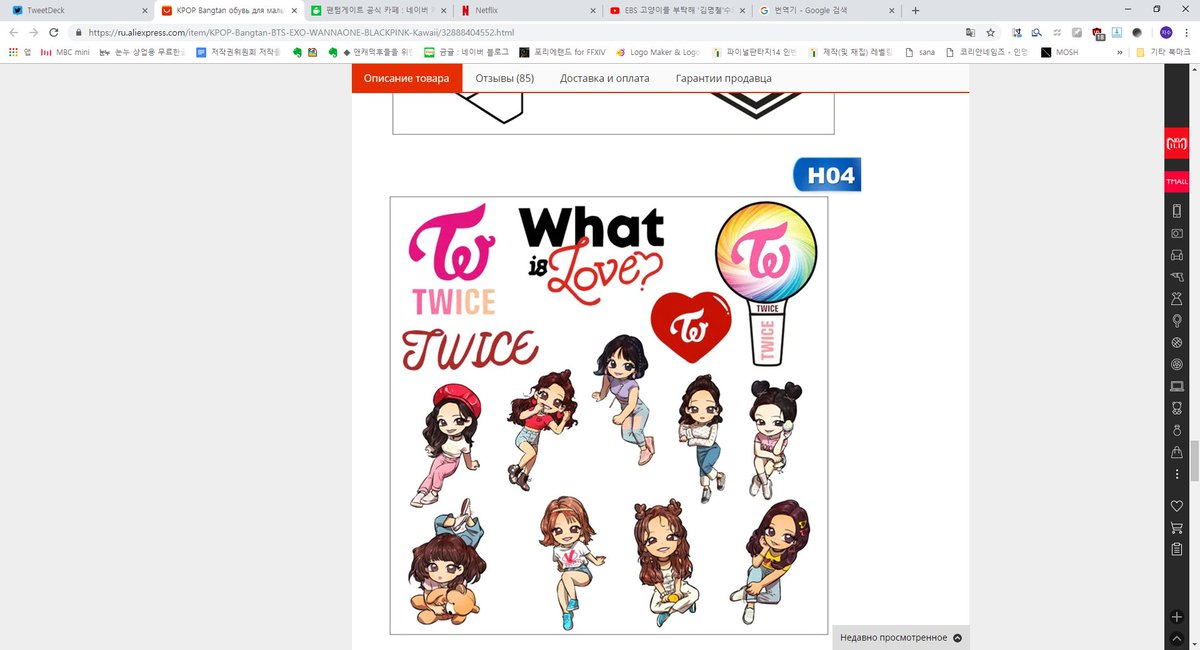Click the magnifier search extension icon
Image resolution: width=1200 pixels, height=650 pixels.
tap(1037, 32)
